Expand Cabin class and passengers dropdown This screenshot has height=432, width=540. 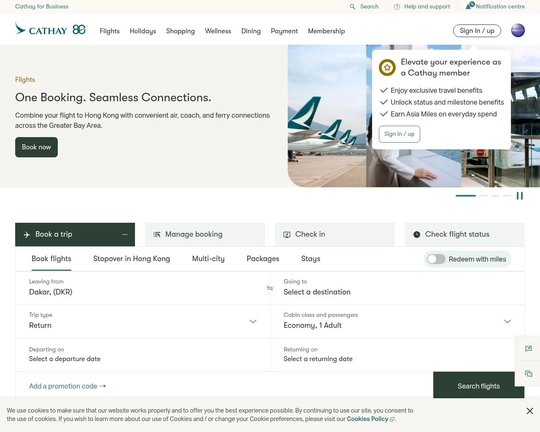(507, 321)
